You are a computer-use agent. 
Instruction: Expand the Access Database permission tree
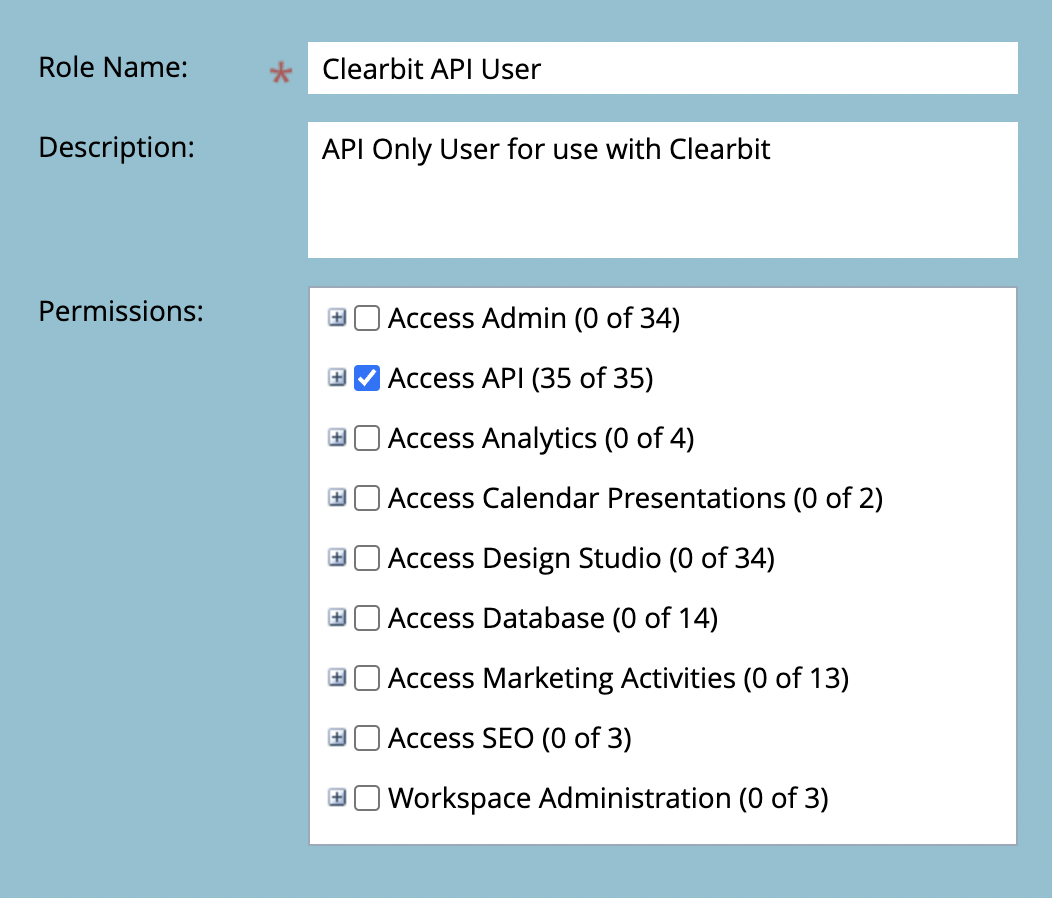click(337, 617)
